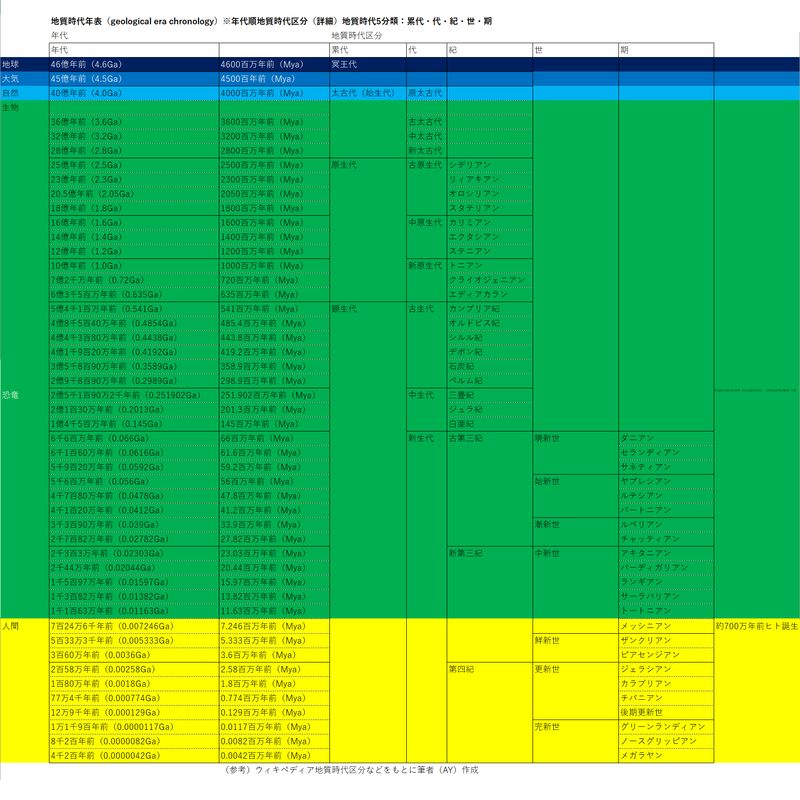Viewport: 800px width, 800px height.
Task: Click the '人間' row label
Action: pyautogui.click(x=11, y=626)
